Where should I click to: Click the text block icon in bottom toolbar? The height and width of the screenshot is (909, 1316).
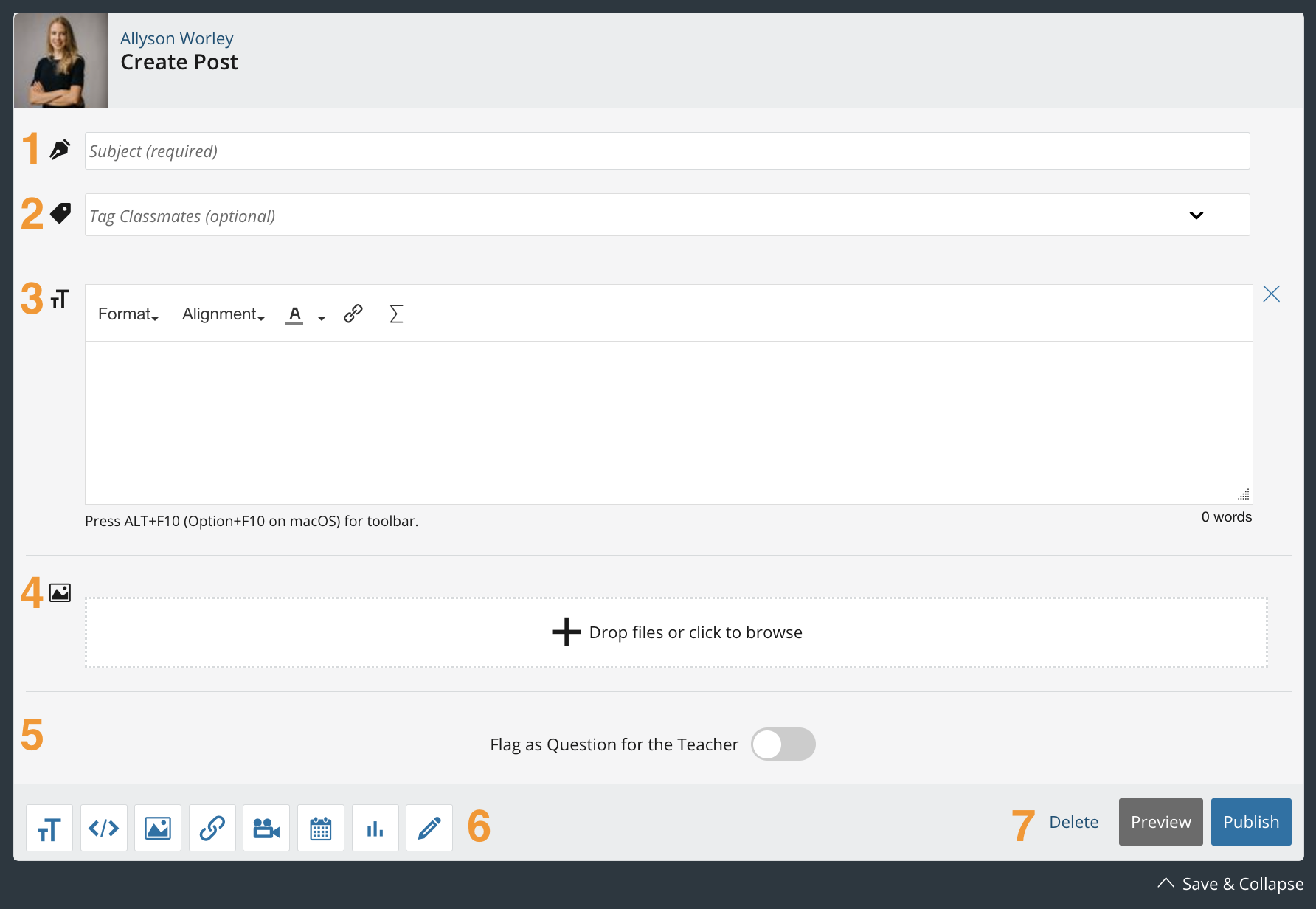coord(49,828)
